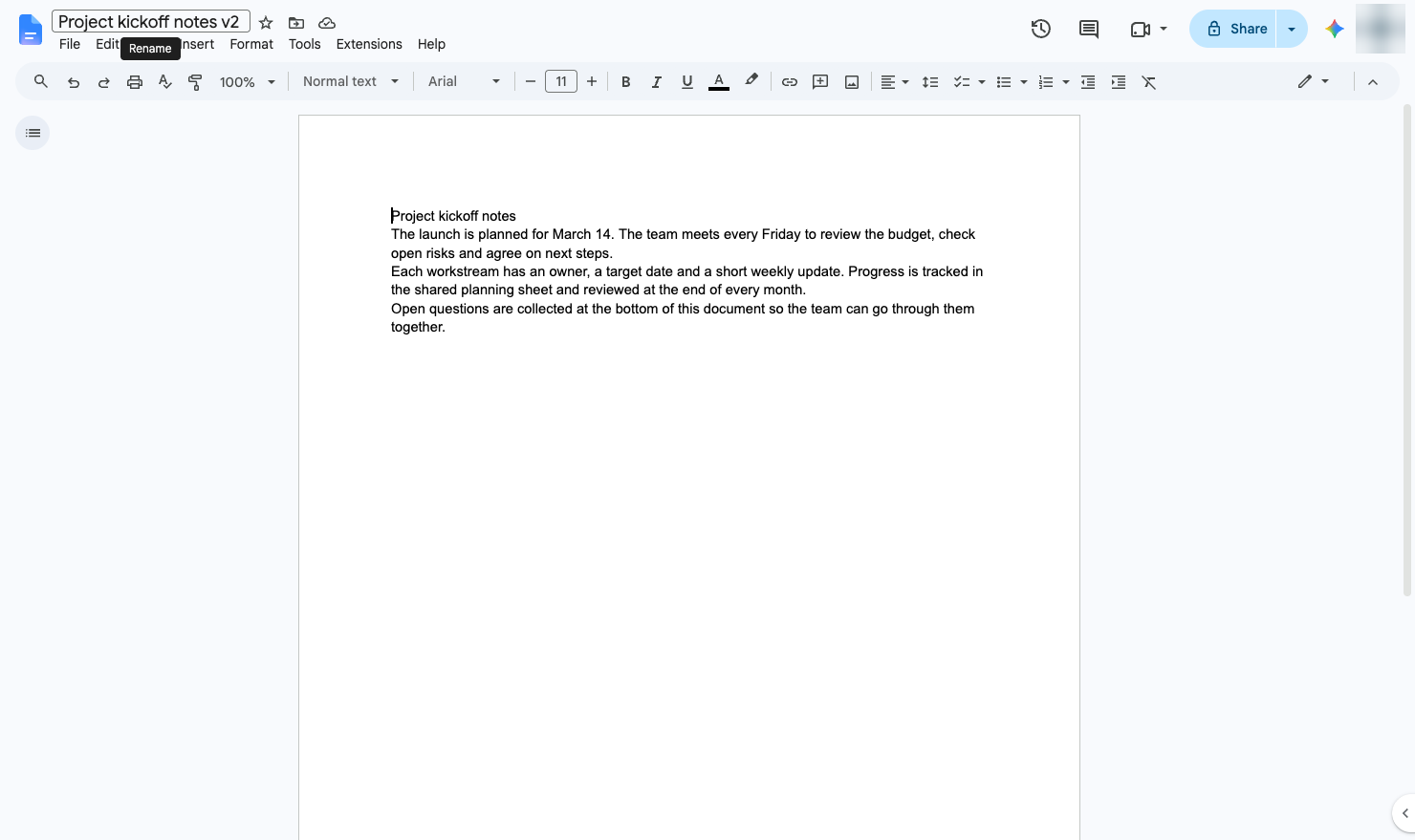Insert an image via toolbar icon
The height and width of the screenshot is (840, 1415).
coord(851,82)
